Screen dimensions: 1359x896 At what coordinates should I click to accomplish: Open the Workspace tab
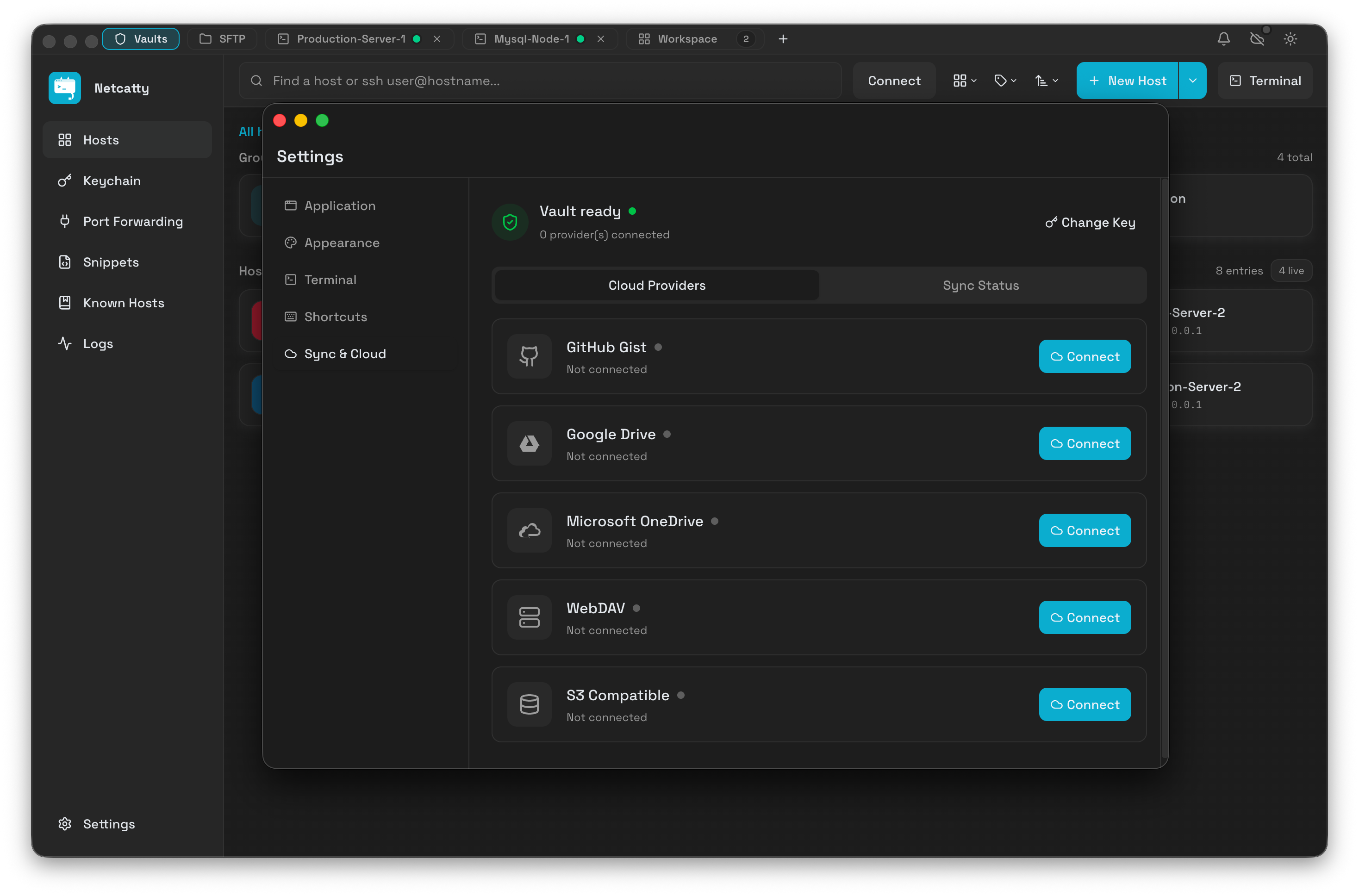coord(695,39)
